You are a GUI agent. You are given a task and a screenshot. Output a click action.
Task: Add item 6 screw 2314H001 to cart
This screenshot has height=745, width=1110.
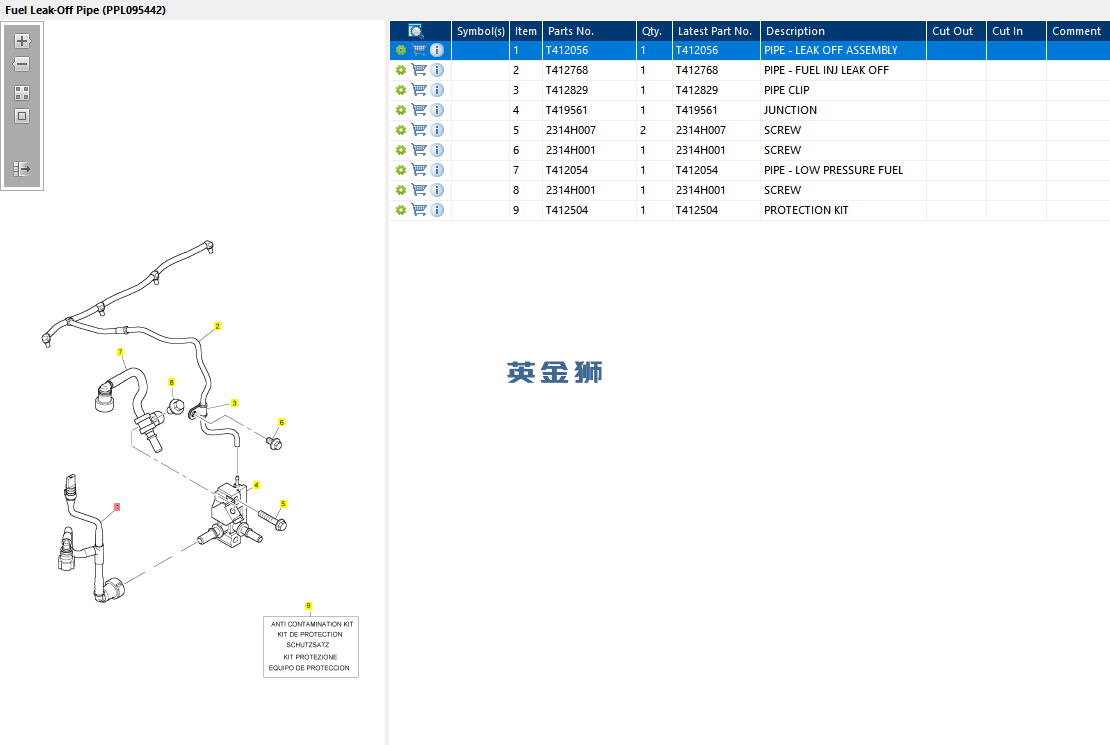click(x=419, y=150)
